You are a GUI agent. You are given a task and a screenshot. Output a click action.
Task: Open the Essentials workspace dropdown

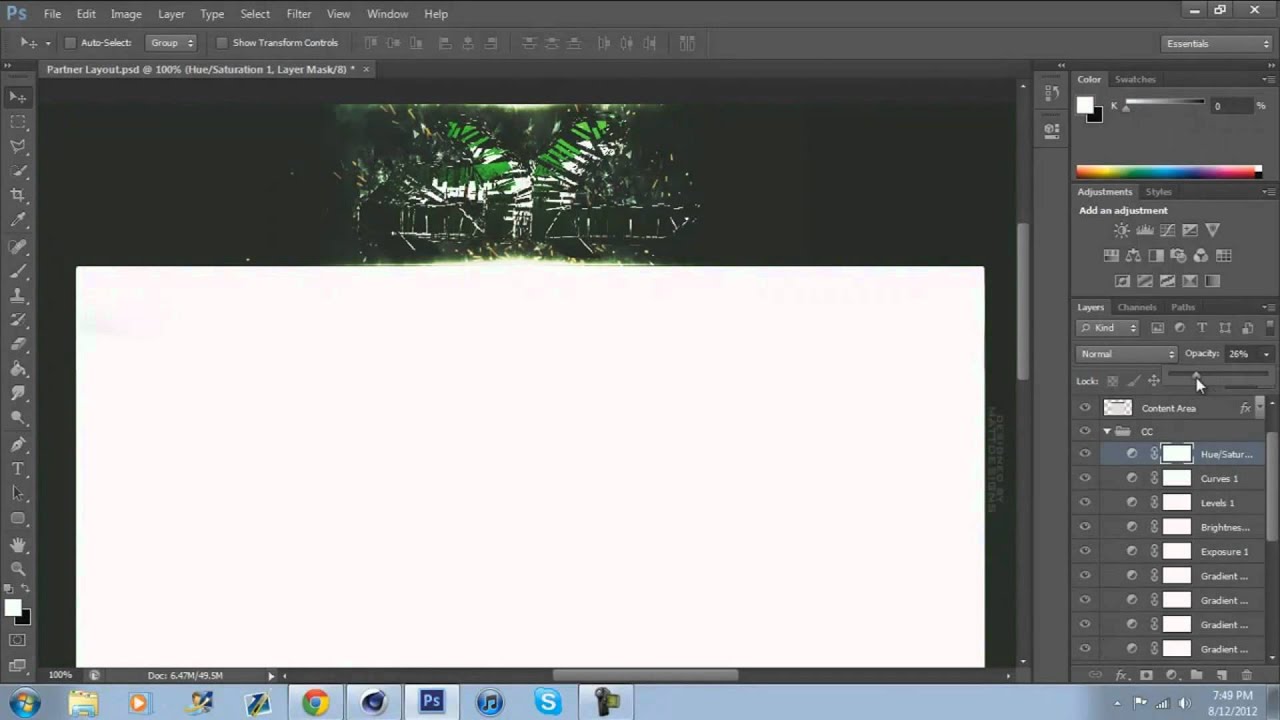pos(1217,44)
